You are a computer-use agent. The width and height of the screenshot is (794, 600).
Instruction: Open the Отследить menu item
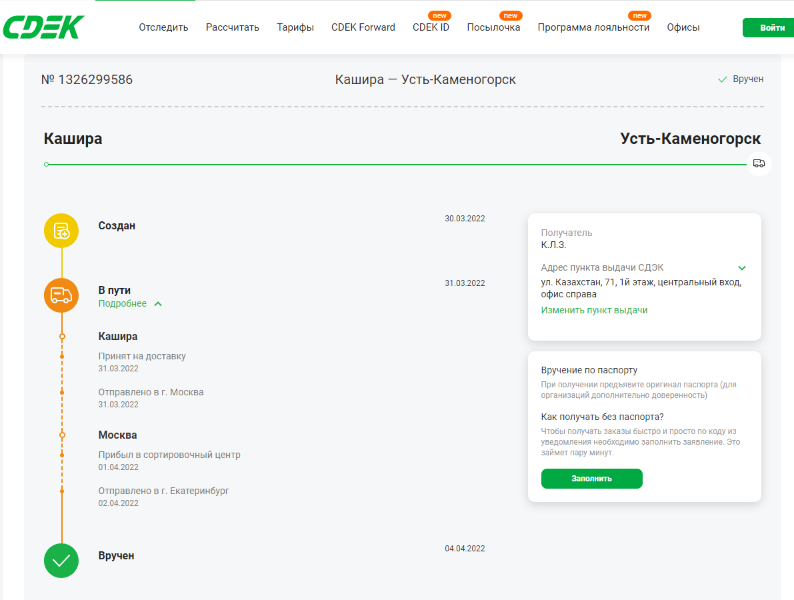[x=163, y=27]
